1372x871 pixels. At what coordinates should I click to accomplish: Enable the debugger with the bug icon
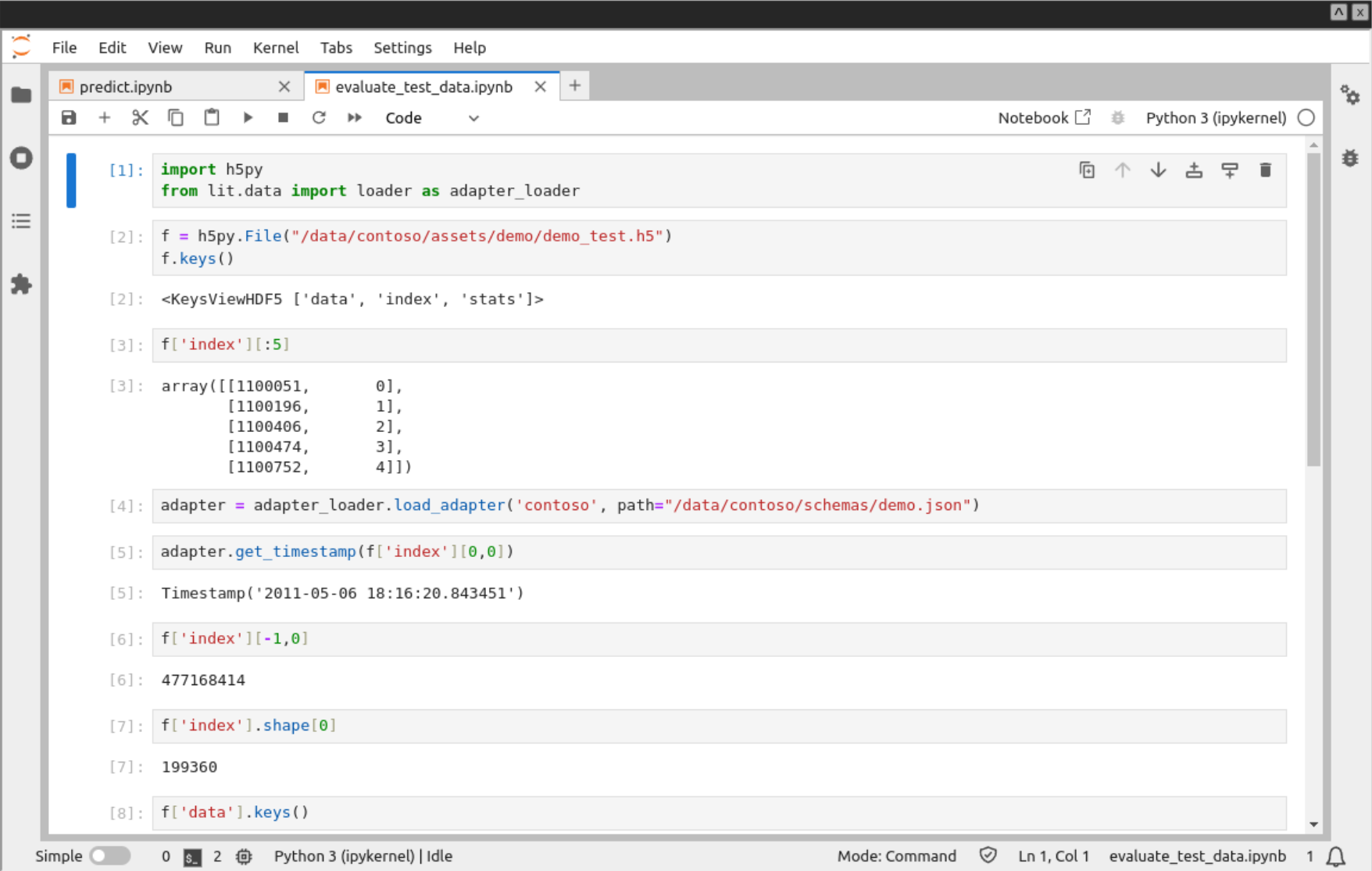point(1117,117)
